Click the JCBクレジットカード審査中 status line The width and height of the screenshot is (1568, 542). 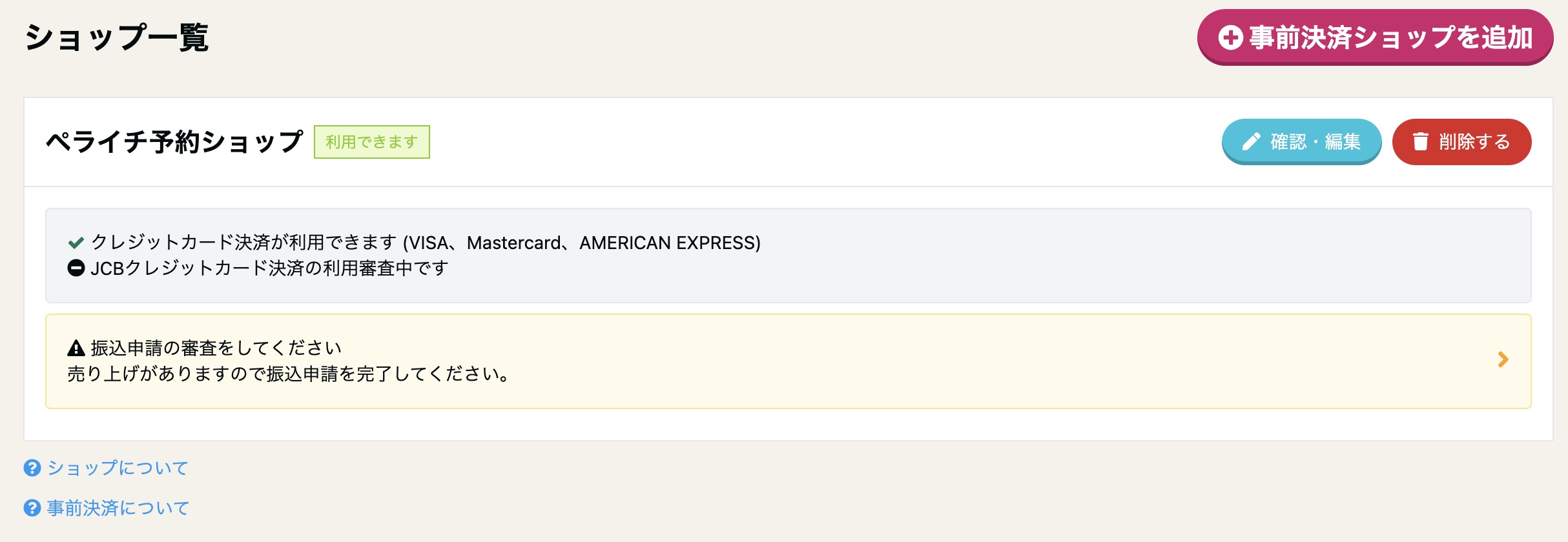(x=258, y=268)
